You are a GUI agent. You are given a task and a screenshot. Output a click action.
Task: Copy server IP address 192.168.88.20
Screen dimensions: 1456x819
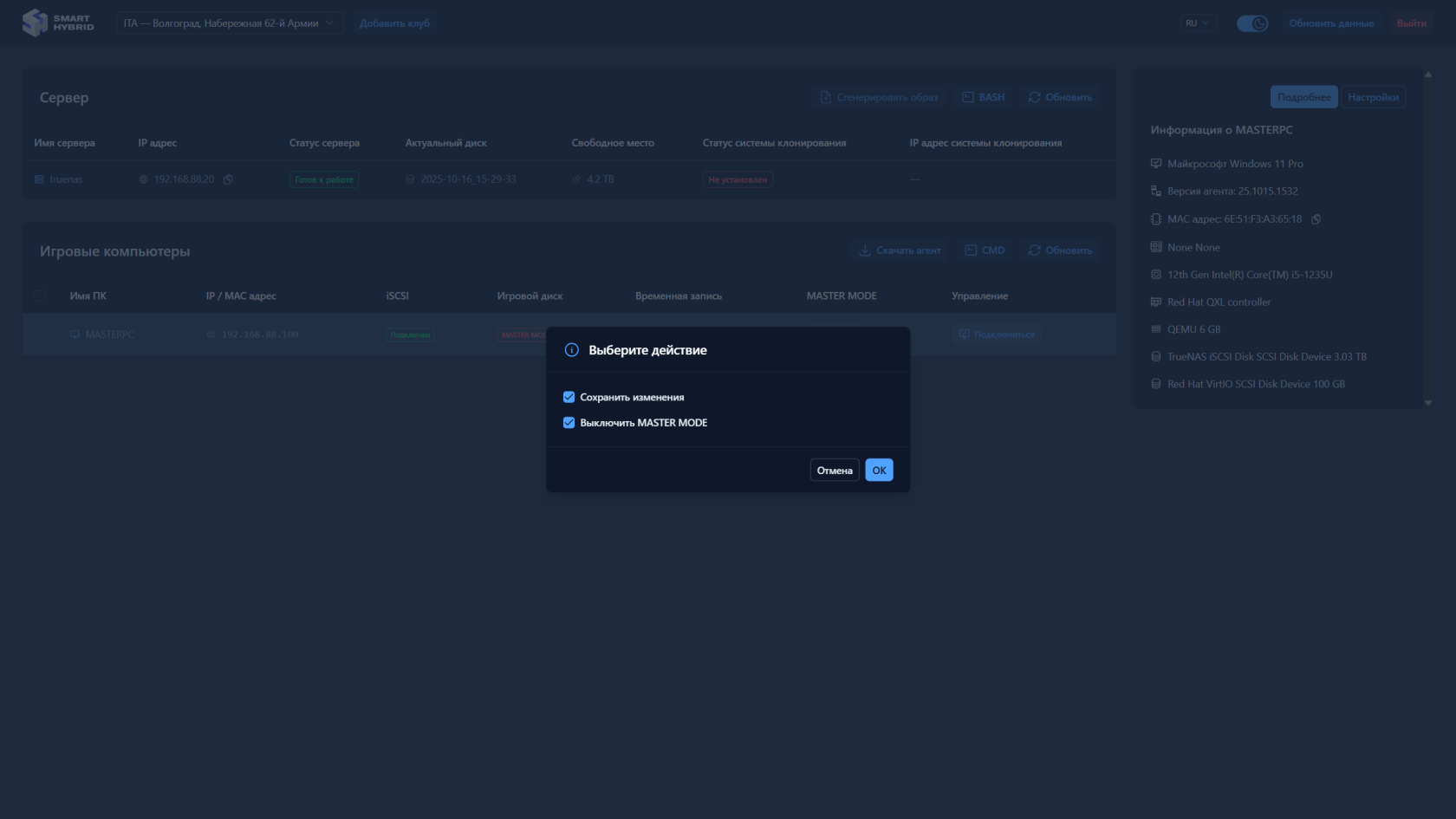228,179
